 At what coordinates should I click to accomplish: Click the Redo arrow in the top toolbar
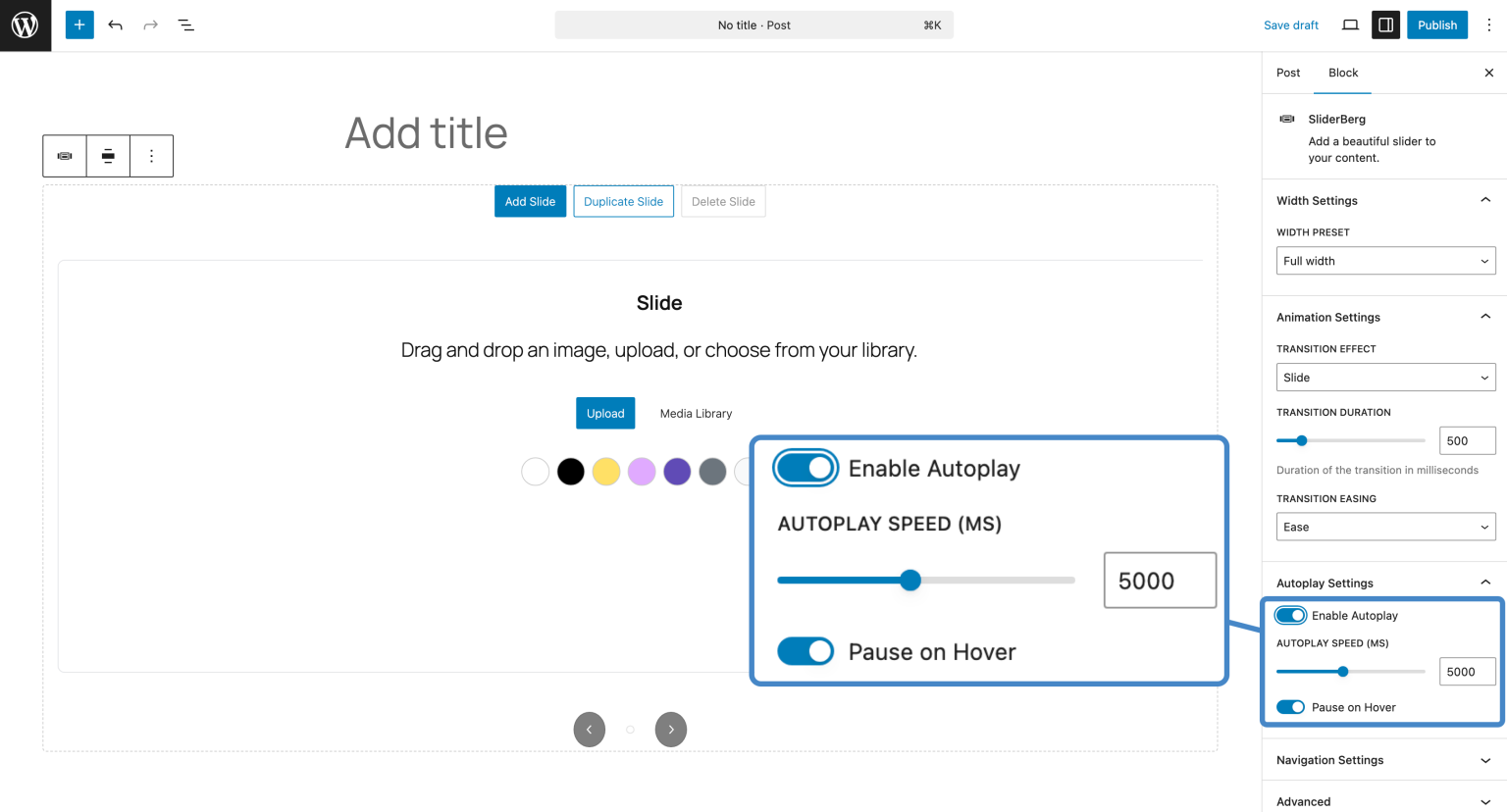coord(150,25)
